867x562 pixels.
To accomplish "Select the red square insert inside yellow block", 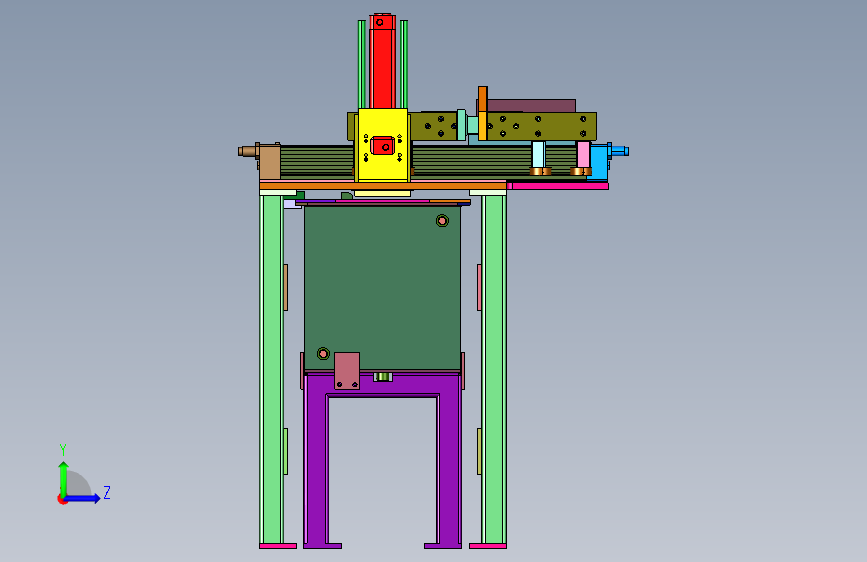I will click(383, 145).
